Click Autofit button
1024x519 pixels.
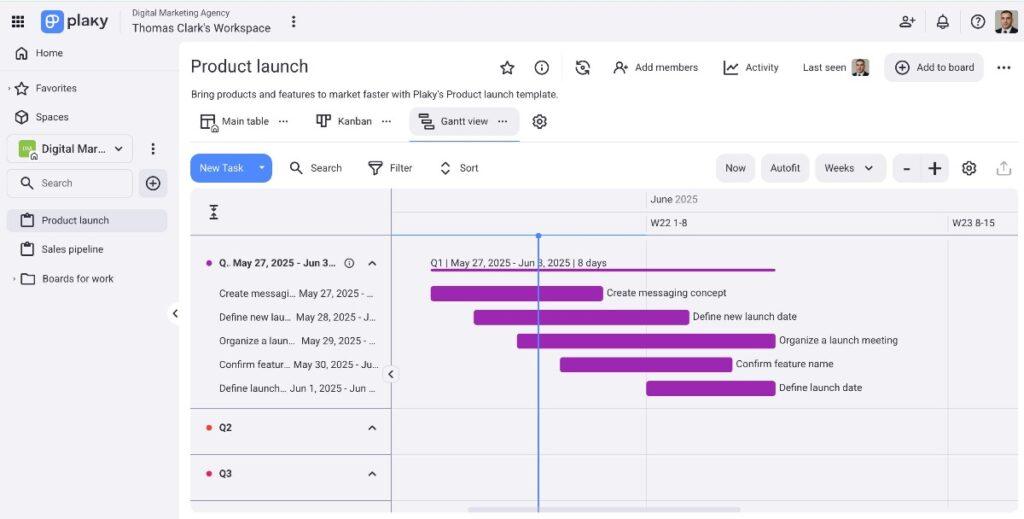tap(785, 168)
